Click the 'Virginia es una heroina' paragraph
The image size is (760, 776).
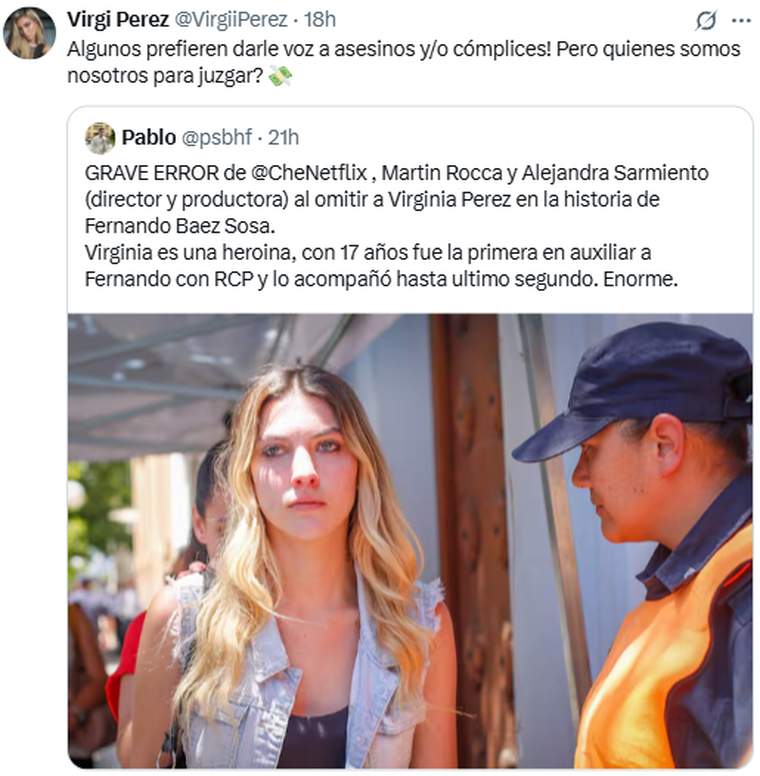pyautogui.click(x=381, y=266)
